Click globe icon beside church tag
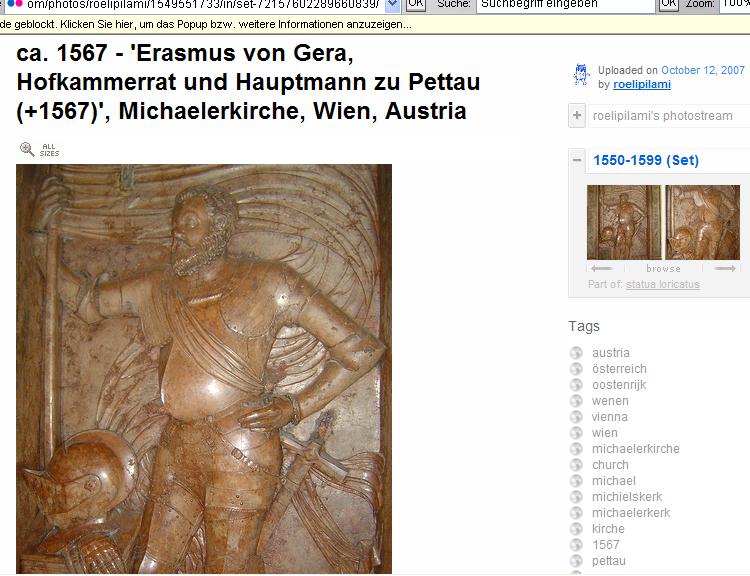The image size is (750, 576). pyautogui.click(x=576, y=465)
